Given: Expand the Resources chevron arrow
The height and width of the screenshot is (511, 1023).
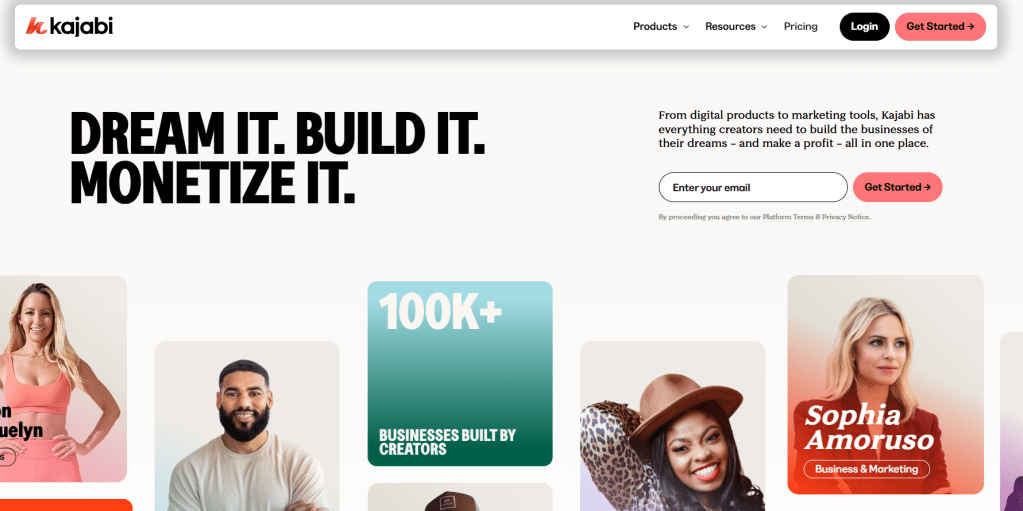Looking at the screenshot, I should pos(764,27).
